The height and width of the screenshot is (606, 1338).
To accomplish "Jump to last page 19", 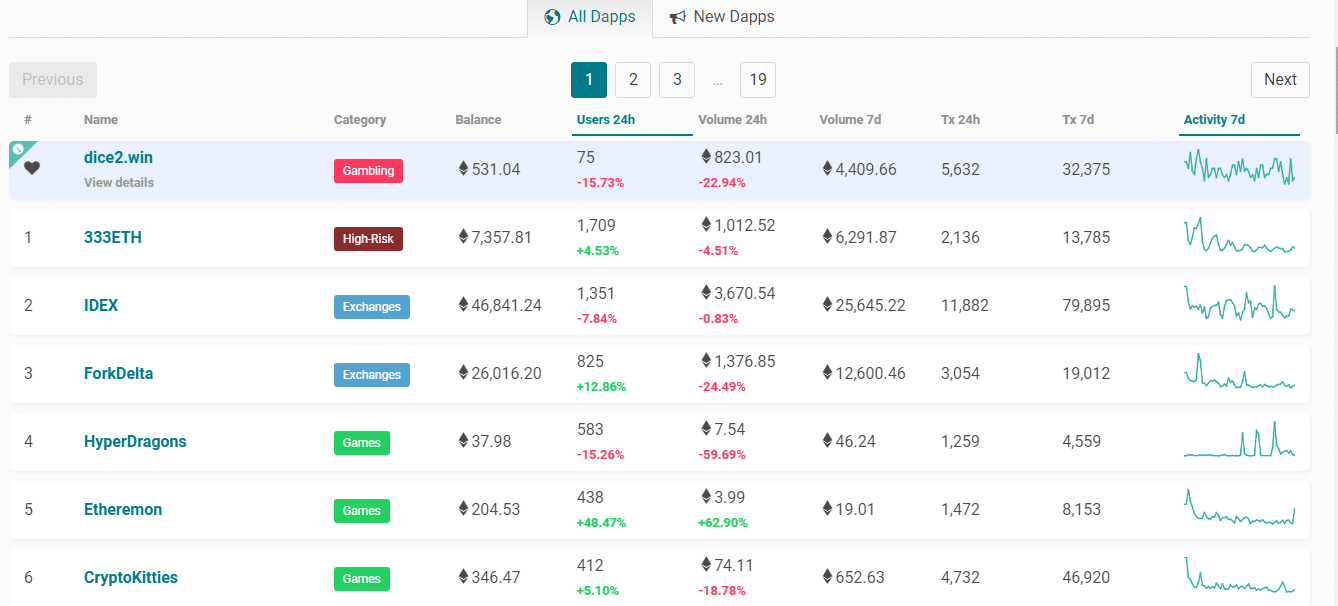I will point(758,80).
